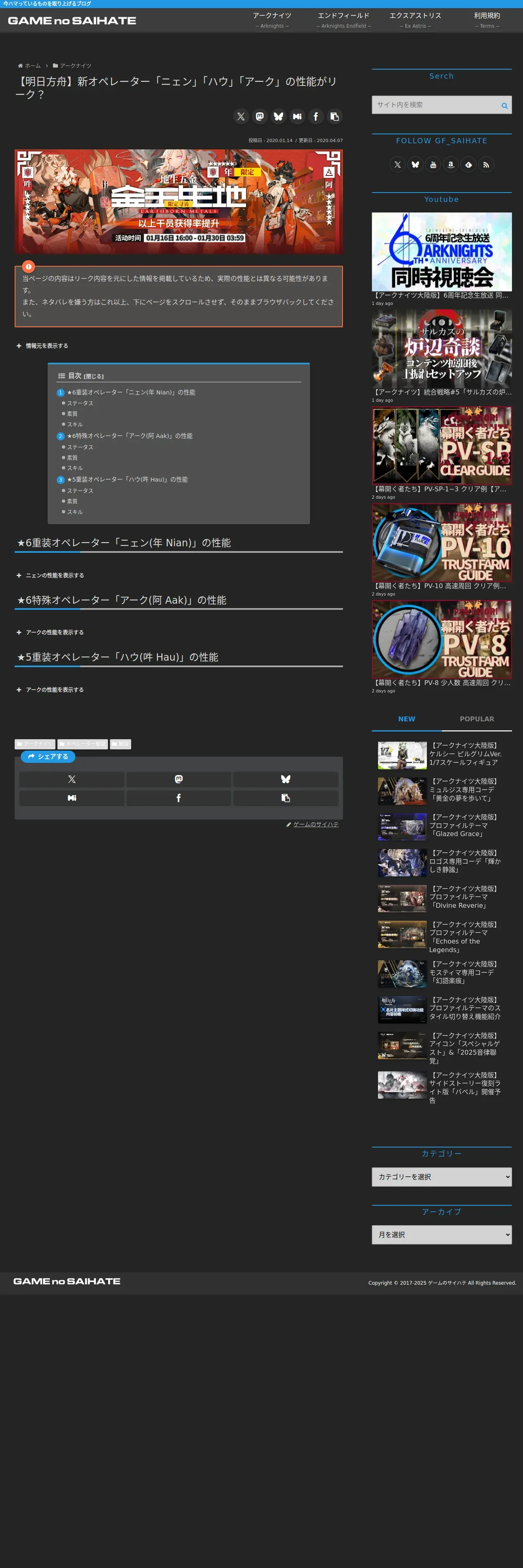This screenshot has width=523, height=1568.
Task: Click the ゲームのサイハテ author link
Action: (x=316, y=825)
